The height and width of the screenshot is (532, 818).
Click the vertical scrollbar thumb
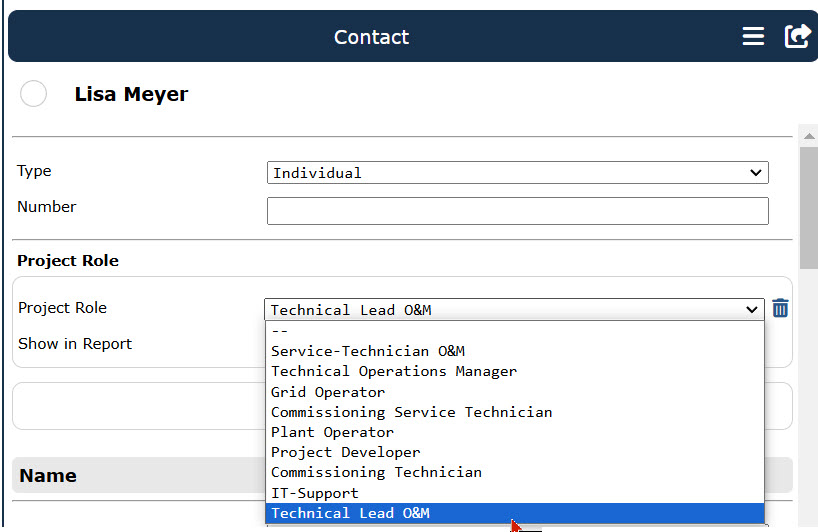coord(809,208)
